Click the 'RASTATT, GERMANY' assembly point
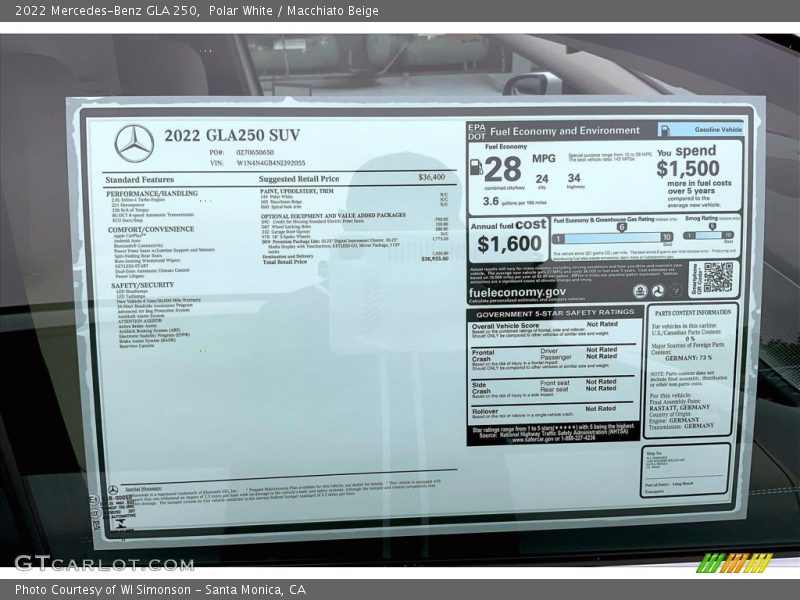This screenshot has height=600, width=800. (x=679, y=408)
